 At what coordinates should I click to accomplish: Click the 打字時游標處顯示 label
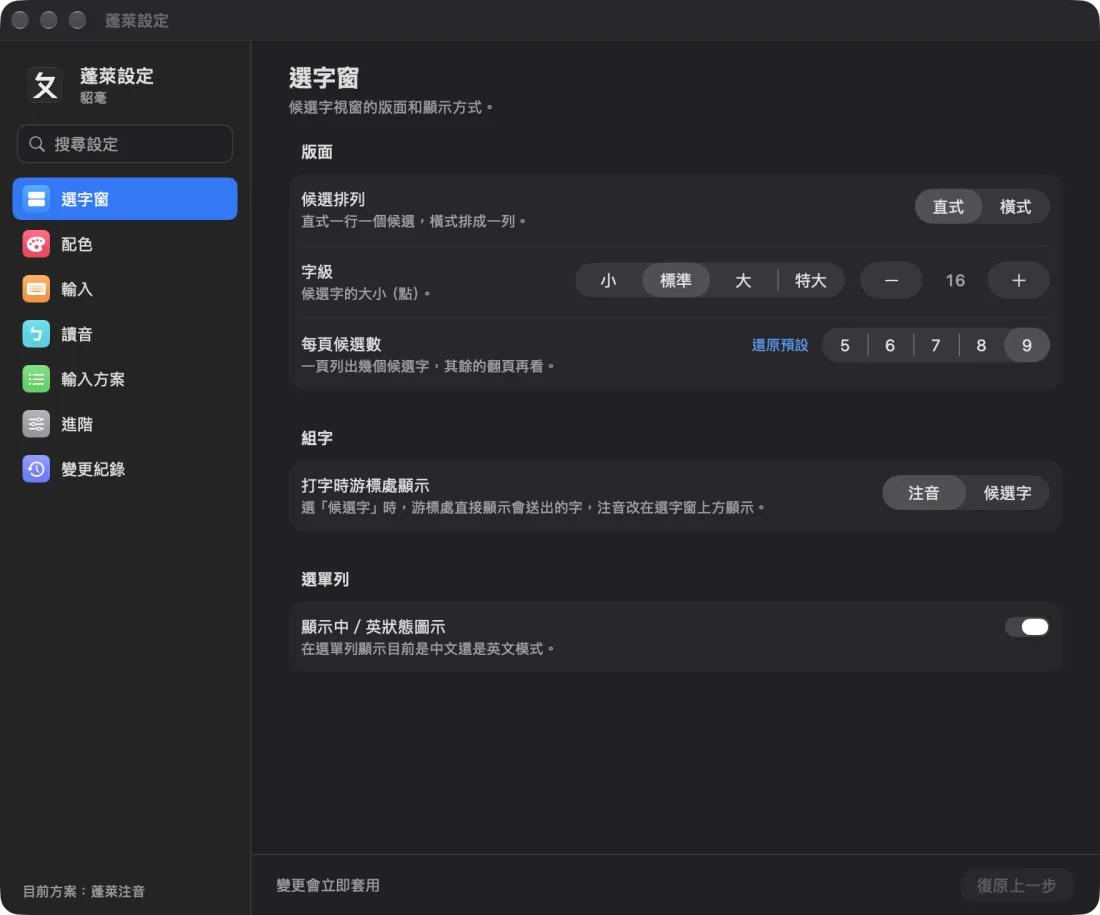365,486
